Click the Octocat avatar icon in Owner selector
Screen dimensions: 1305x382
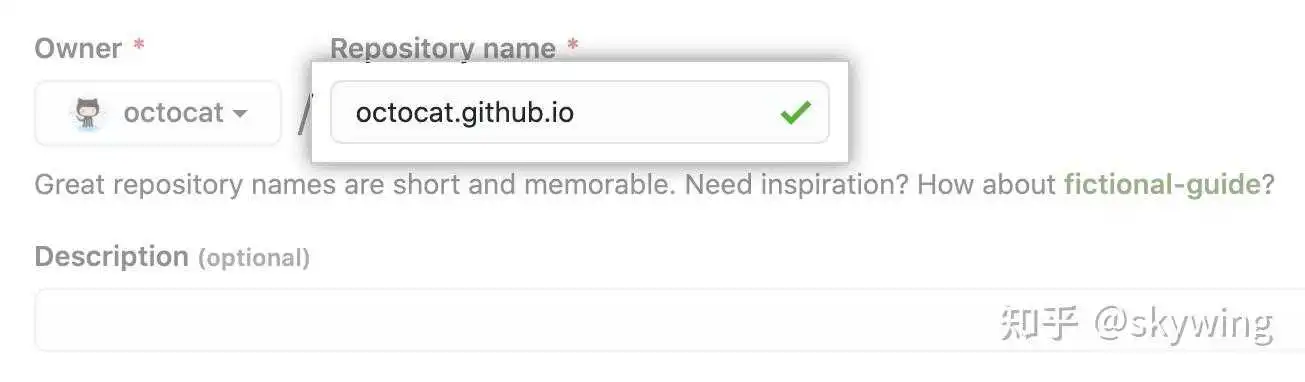[88, 114]
